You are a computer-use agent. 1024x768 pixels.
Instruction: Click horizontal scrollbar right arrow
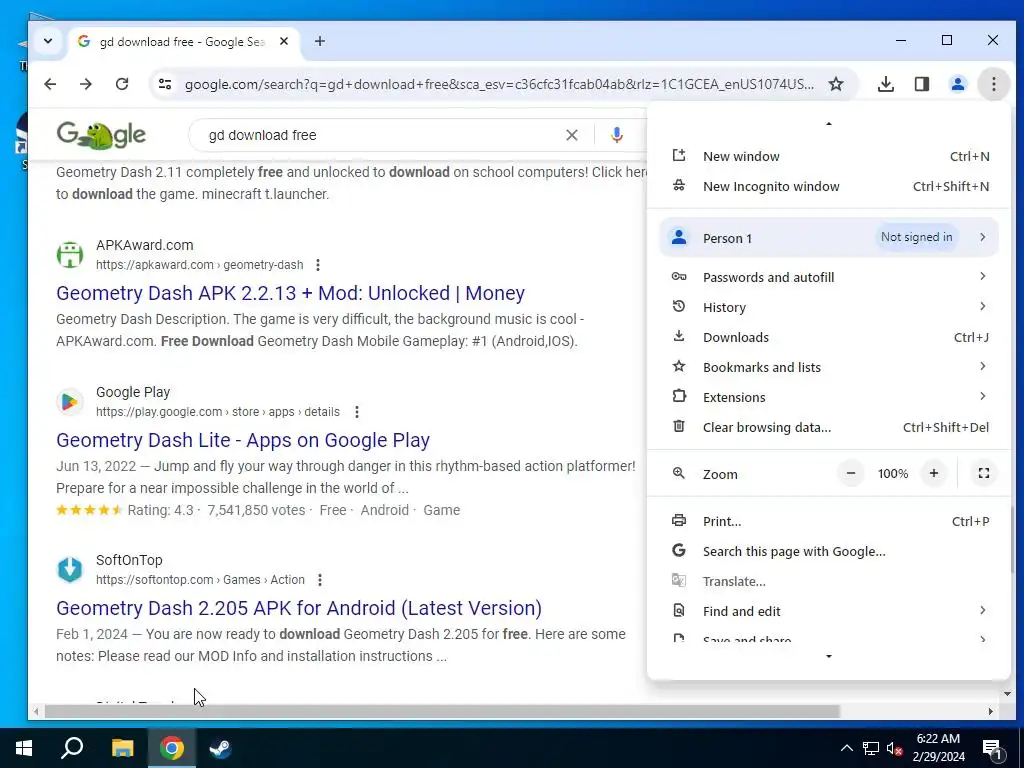click(x=991, y=711)
